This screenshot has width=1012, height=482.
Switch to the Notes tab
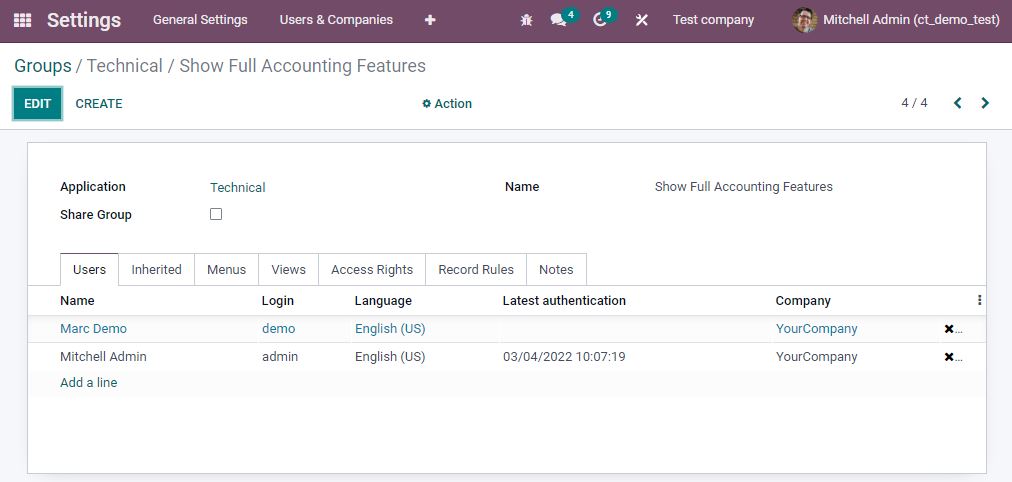[x=556, y=270]
